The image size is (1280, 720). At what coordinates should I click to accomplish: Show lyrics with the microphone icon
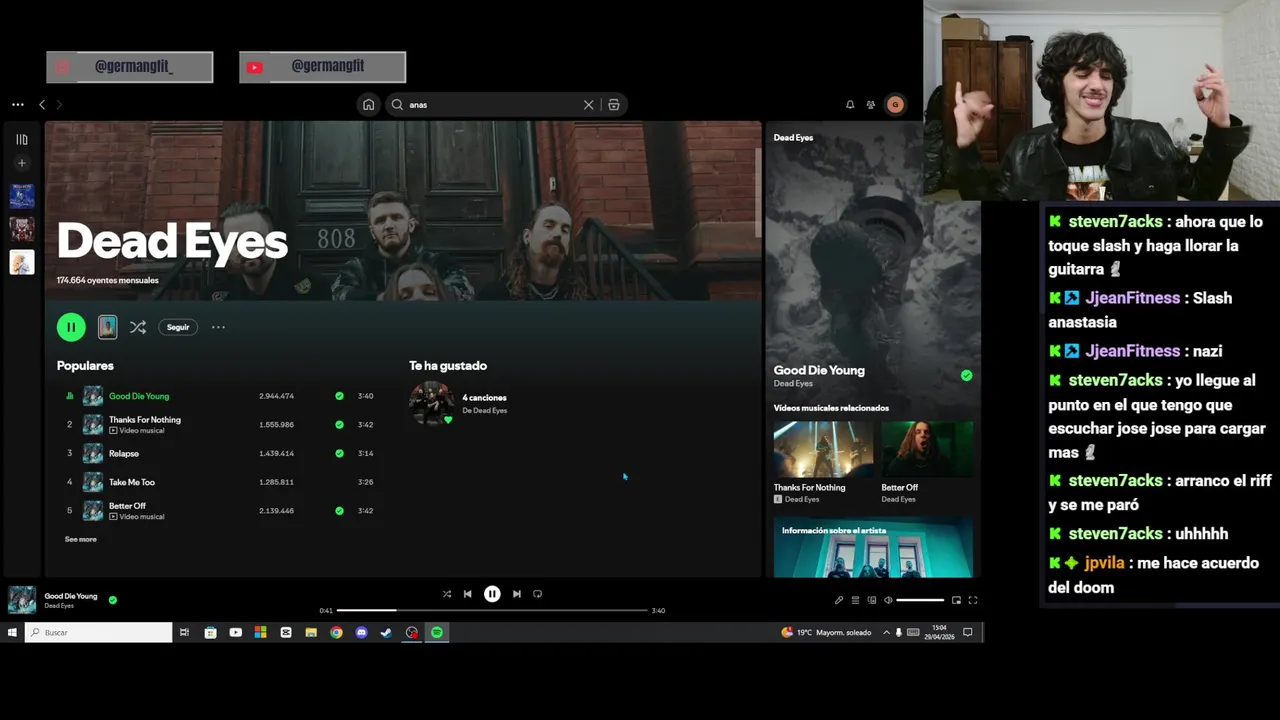[839, 600]
